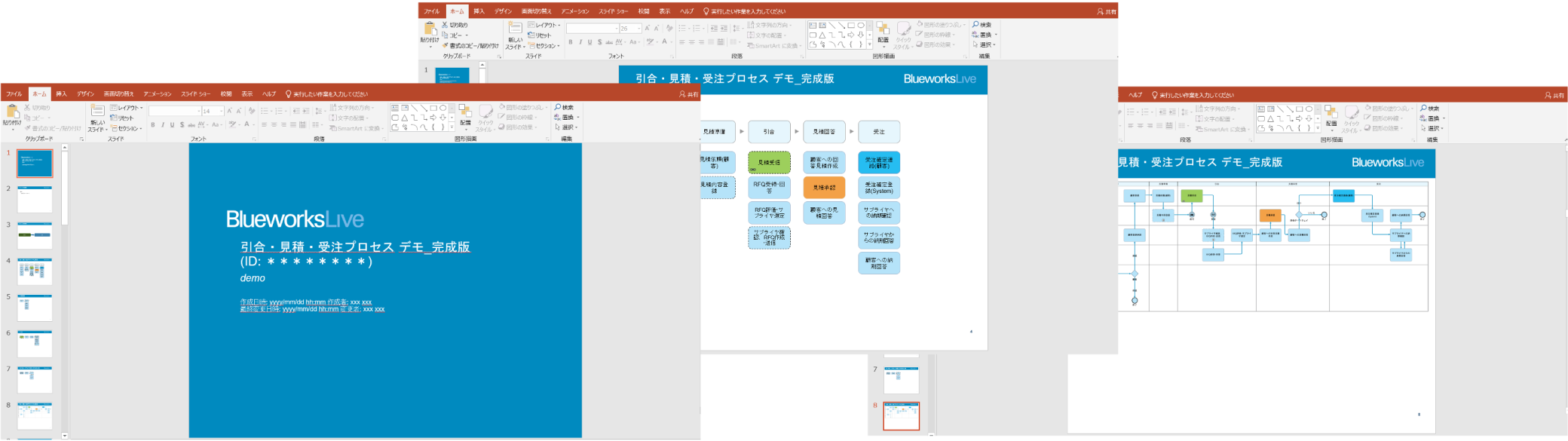Open Select (選択) dropdown in the left window
This screenshot has height=441, width=1568.
(566, 127)
